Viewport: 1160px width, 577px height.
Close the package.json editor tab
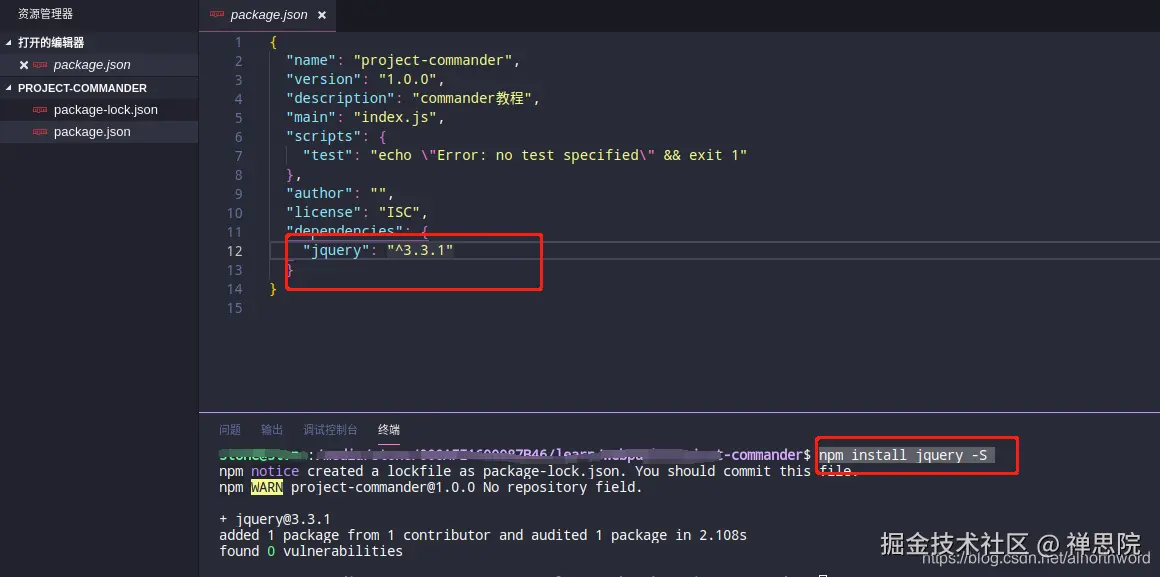(321, 15)
